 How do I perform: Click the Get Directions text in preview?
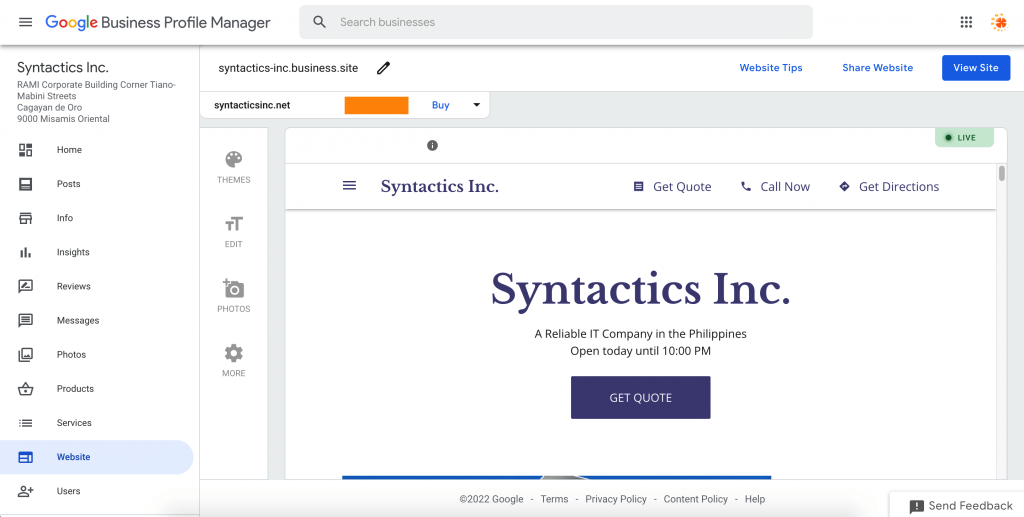click(899, 187)
